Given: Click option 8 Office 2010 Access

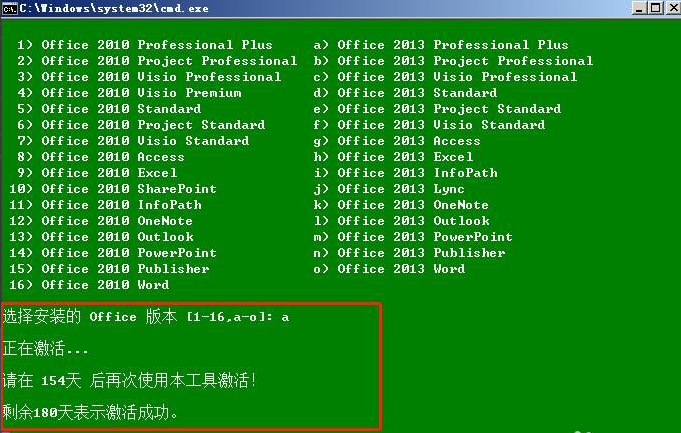Looking at the screenshot, I should (x=113, y=157).
